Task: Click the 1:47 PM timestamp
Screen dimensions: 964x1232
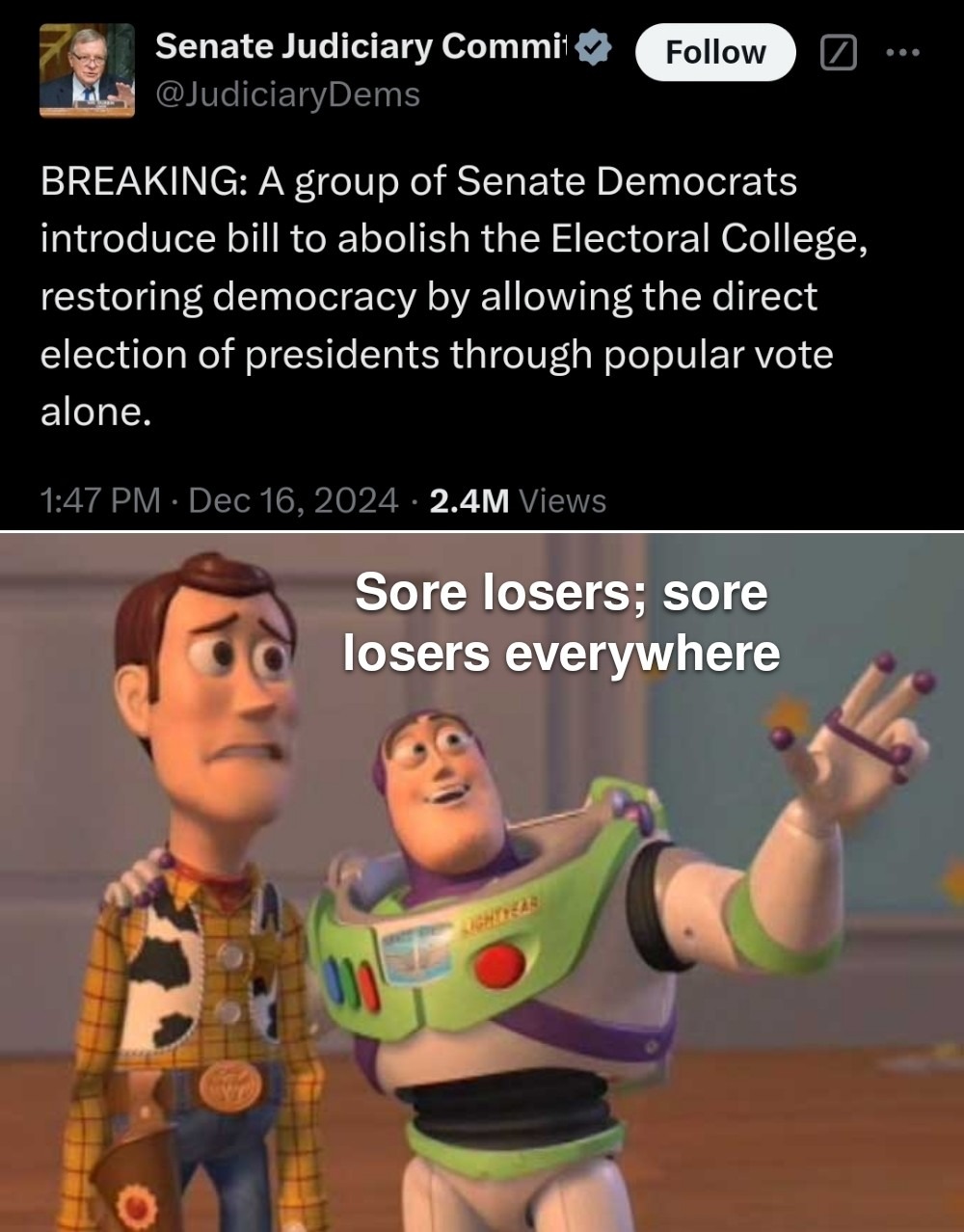Action: pos(100,500)
